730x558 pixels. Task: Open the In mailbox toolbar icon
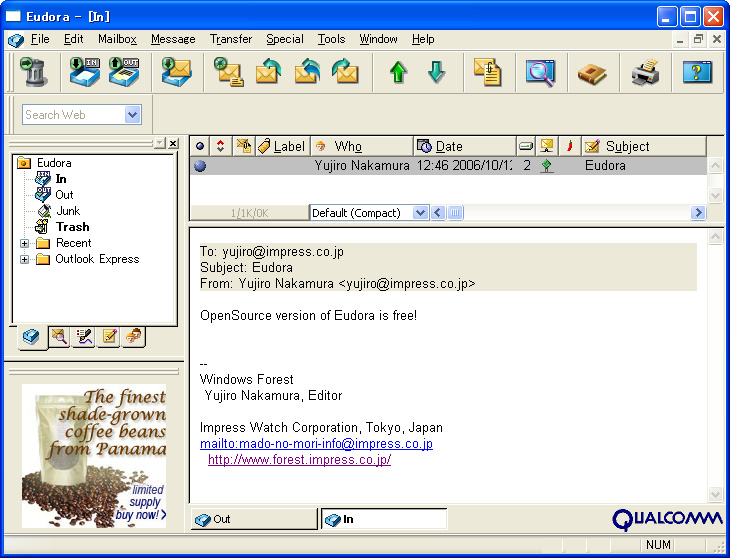(x=85, y=72)
